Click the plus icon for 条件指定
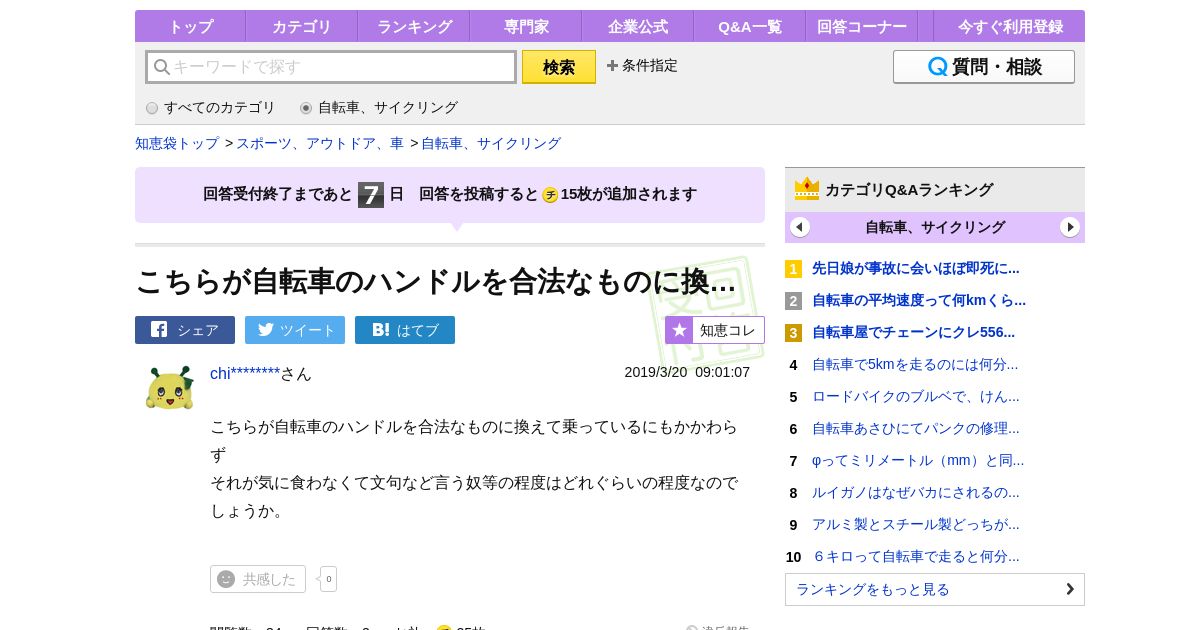1200x630 pixels. coord(612,66)
